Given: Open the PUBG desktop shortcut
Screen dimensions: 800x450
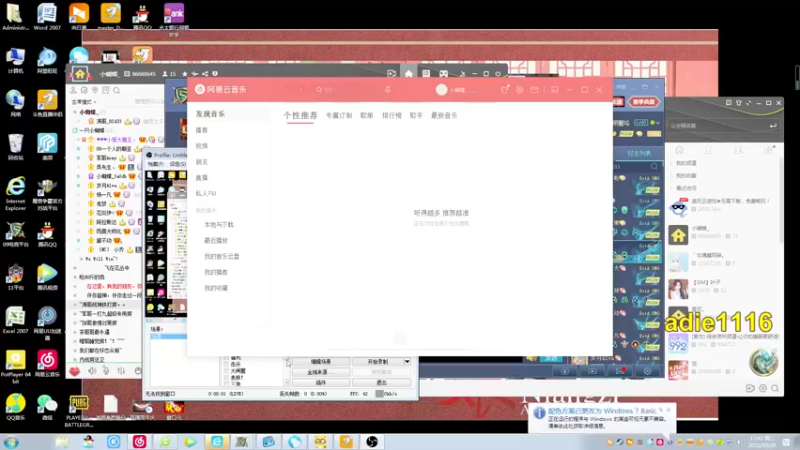Looking at the screenshot, I should point(79,411).
